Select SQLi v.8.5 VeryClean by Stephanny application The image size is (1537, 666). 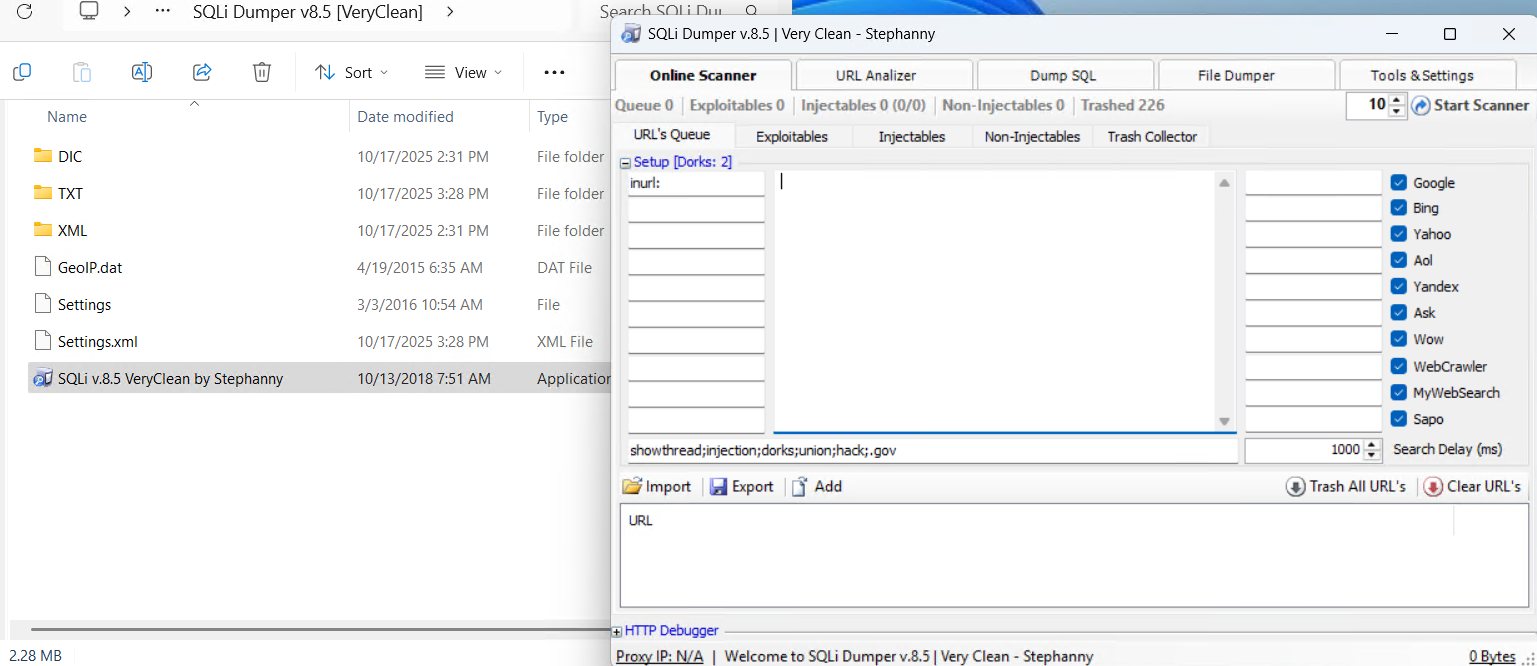click(x=320, y=378)
